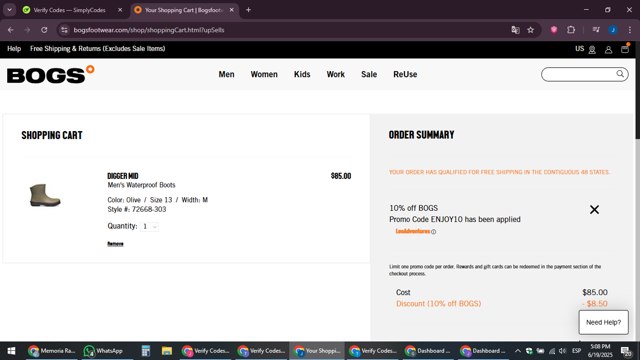Go back to the previous page
The height and width of the screenshot is (360, 640).
[x=11, y=30]
